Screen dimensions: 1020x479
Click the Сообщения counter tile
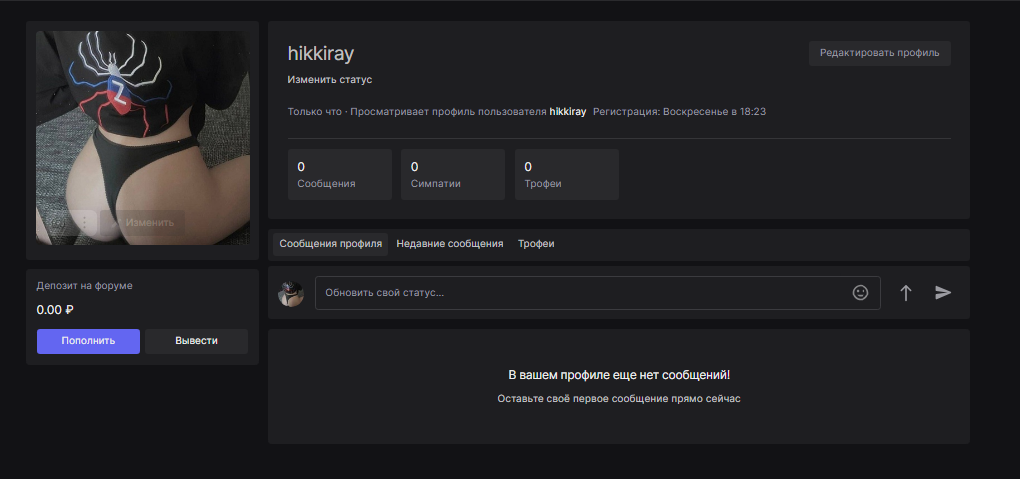pos(340,175)
